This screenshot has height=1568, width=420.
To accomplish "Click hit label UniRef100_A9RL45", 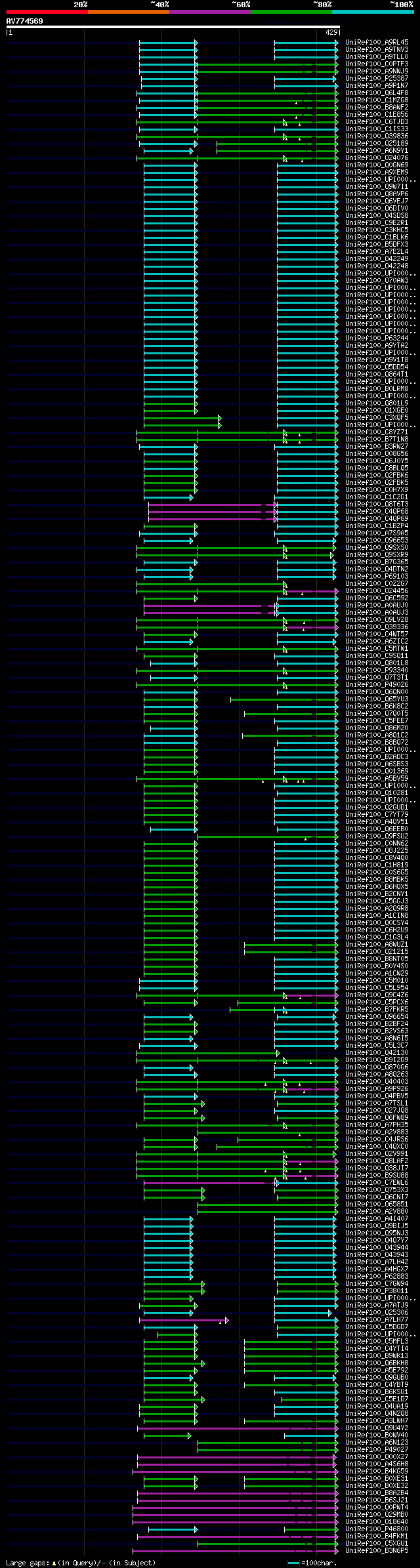I will [x=377, y=43].
